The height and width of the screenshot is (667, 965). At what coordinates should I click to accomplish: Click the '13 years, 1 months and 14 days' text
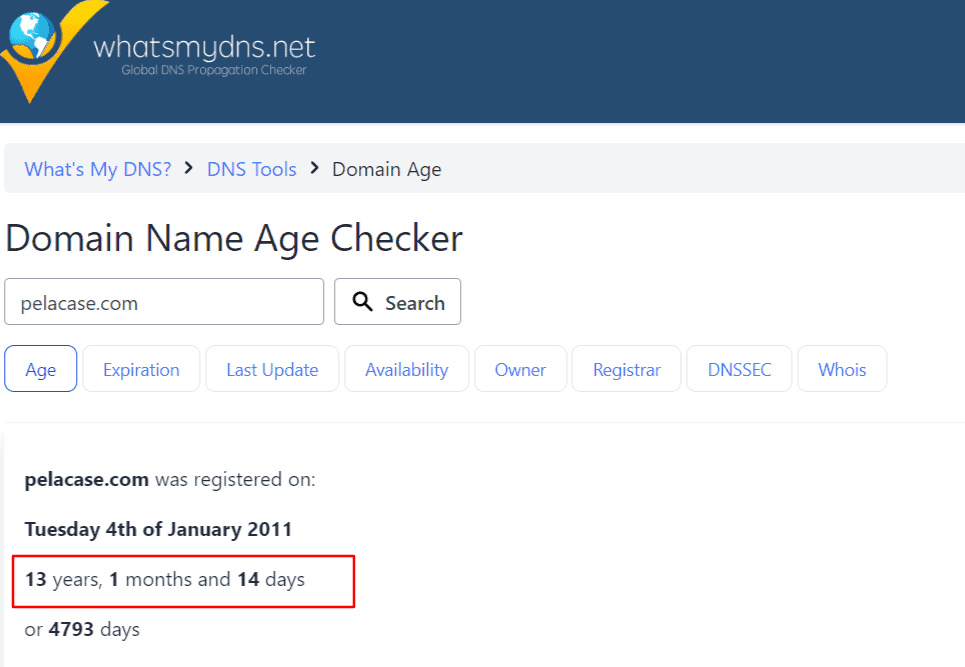point(165,580)
